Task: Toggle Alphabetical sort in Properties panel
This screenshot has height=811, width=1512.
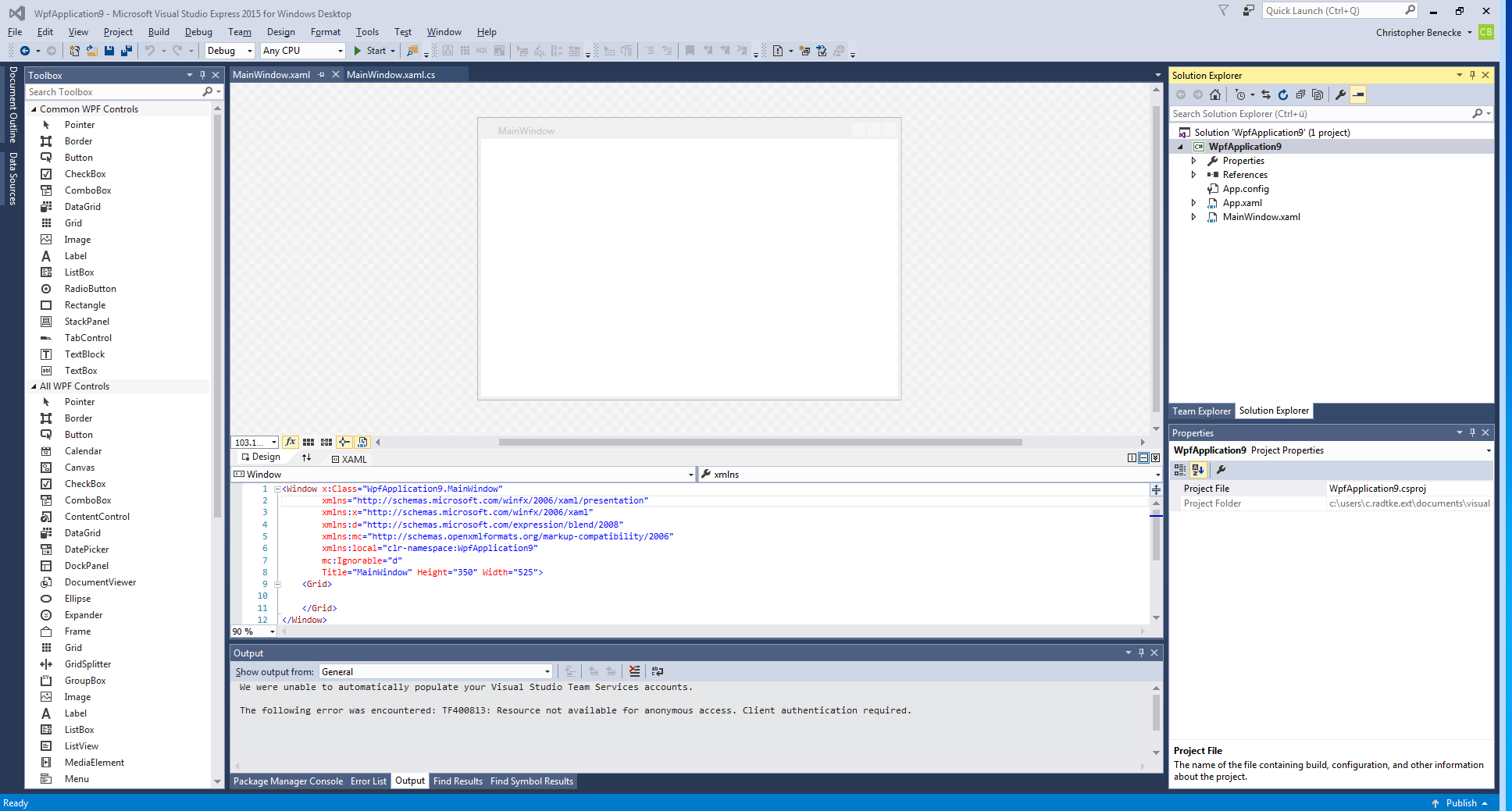Action: tap(1198, 470)
